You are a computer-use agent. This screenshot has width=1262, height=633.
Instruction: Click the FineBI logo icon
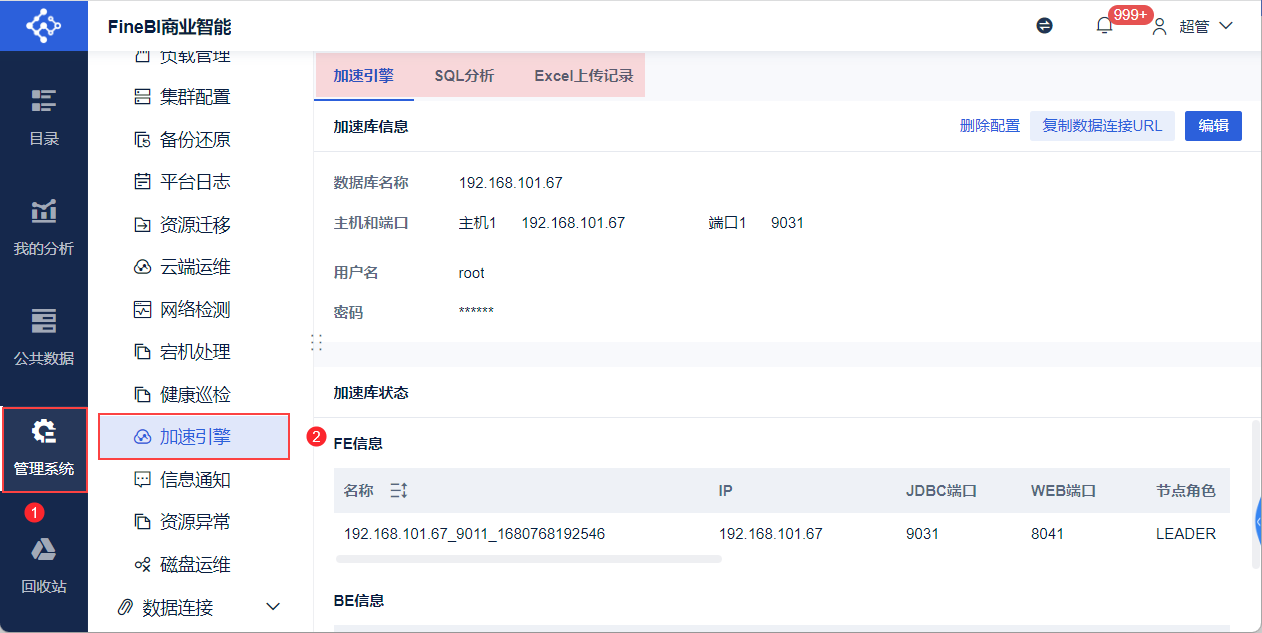coord(43,25)
